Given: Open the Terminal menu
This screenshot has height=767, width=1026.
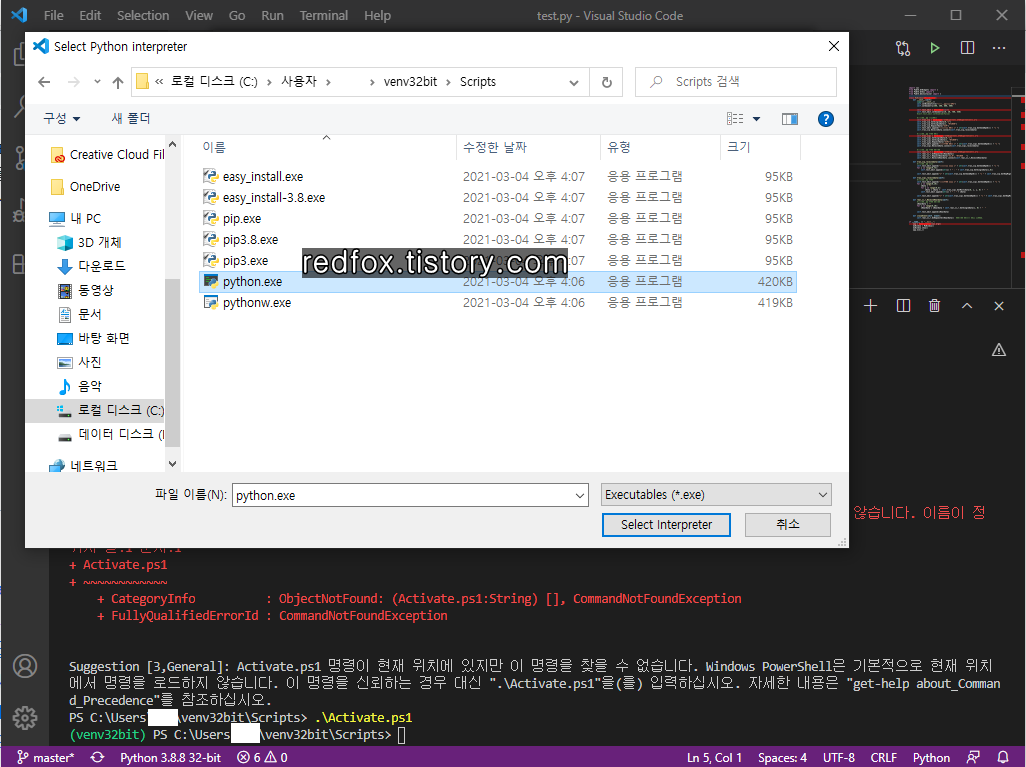Looking at the screenshot, I should coord(323,15).
